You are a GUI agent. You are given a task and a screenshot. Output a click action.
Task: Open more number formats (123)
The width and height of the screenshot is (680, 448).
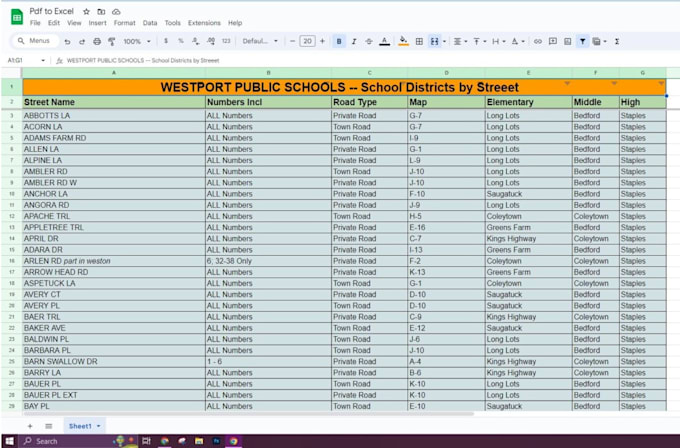tap(226, 41)
